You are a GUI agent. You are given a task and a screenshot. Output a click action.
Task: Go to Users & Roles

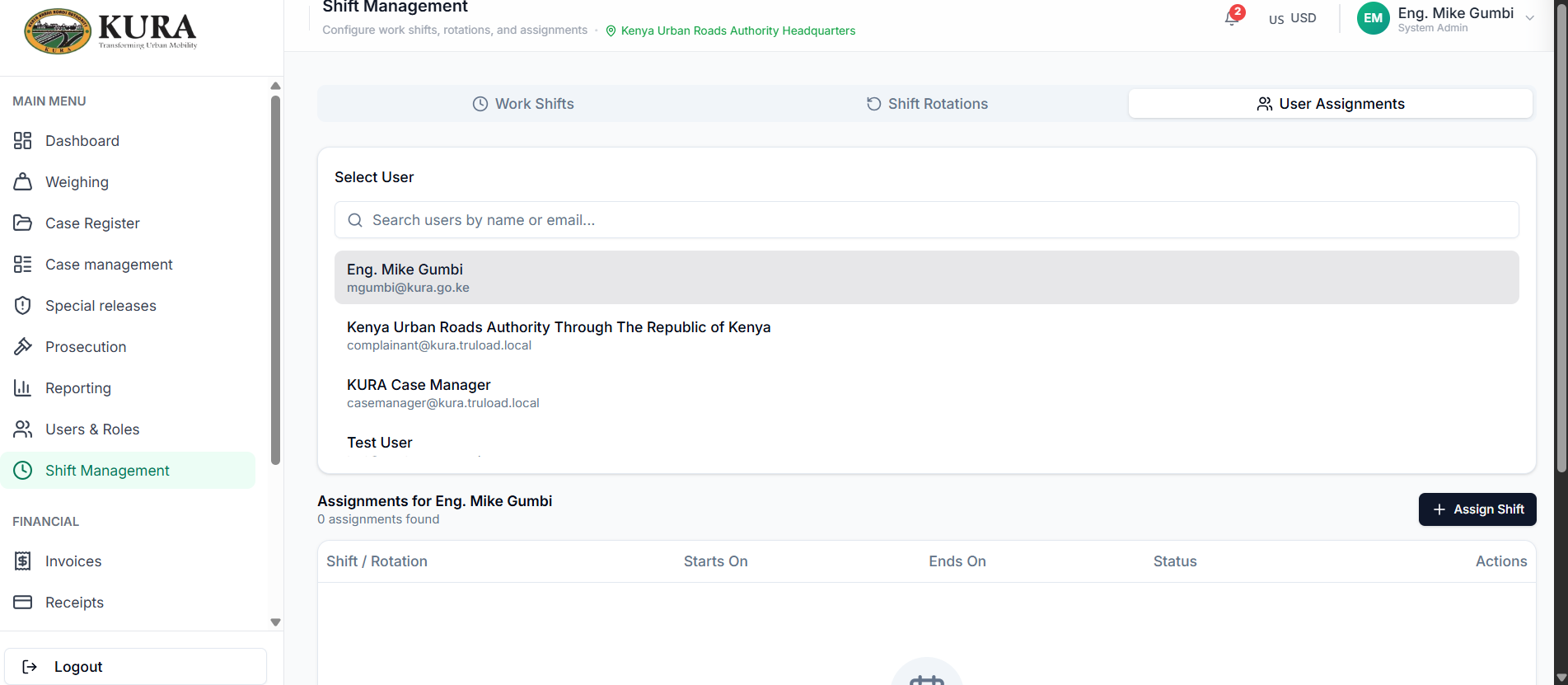128,429
